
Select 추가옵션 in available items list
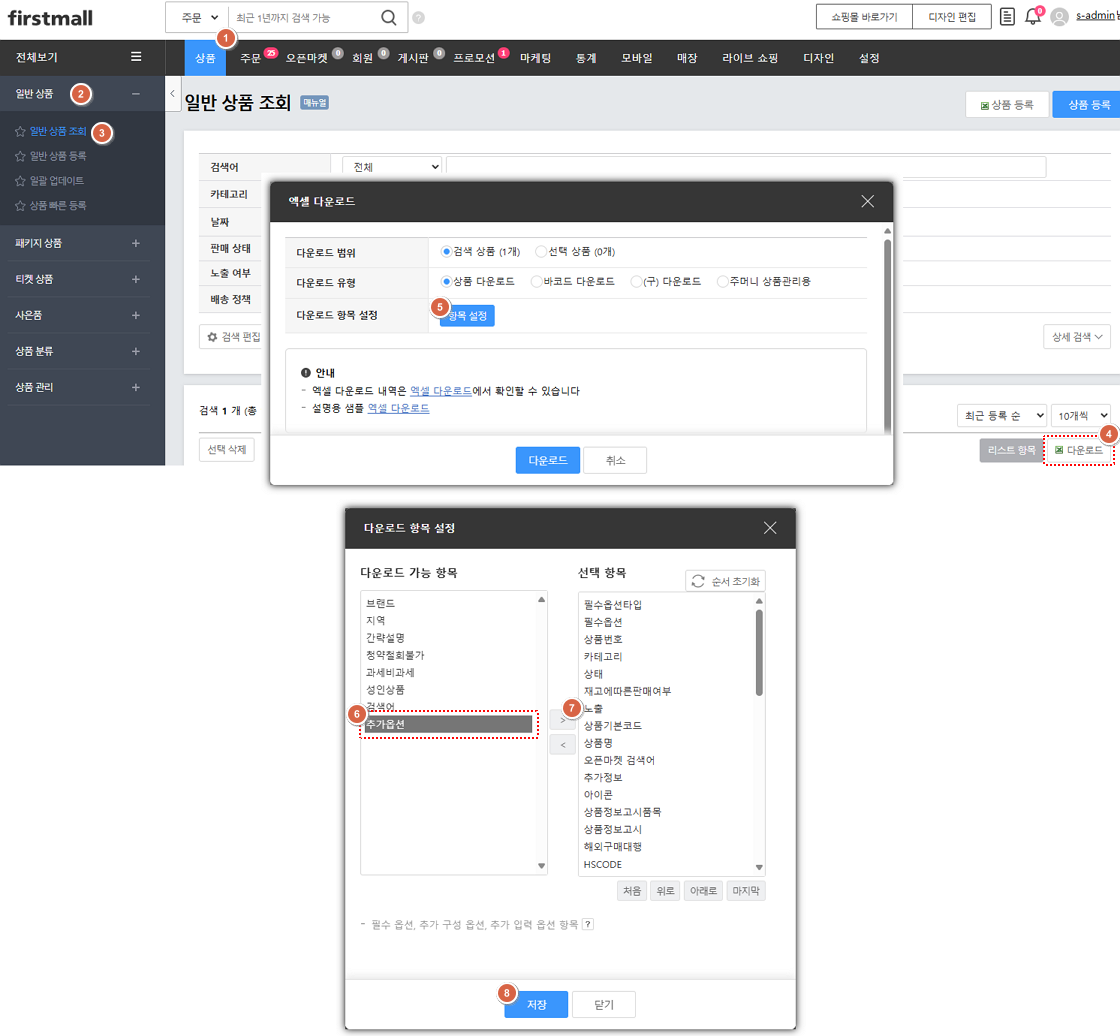[449, 724]
